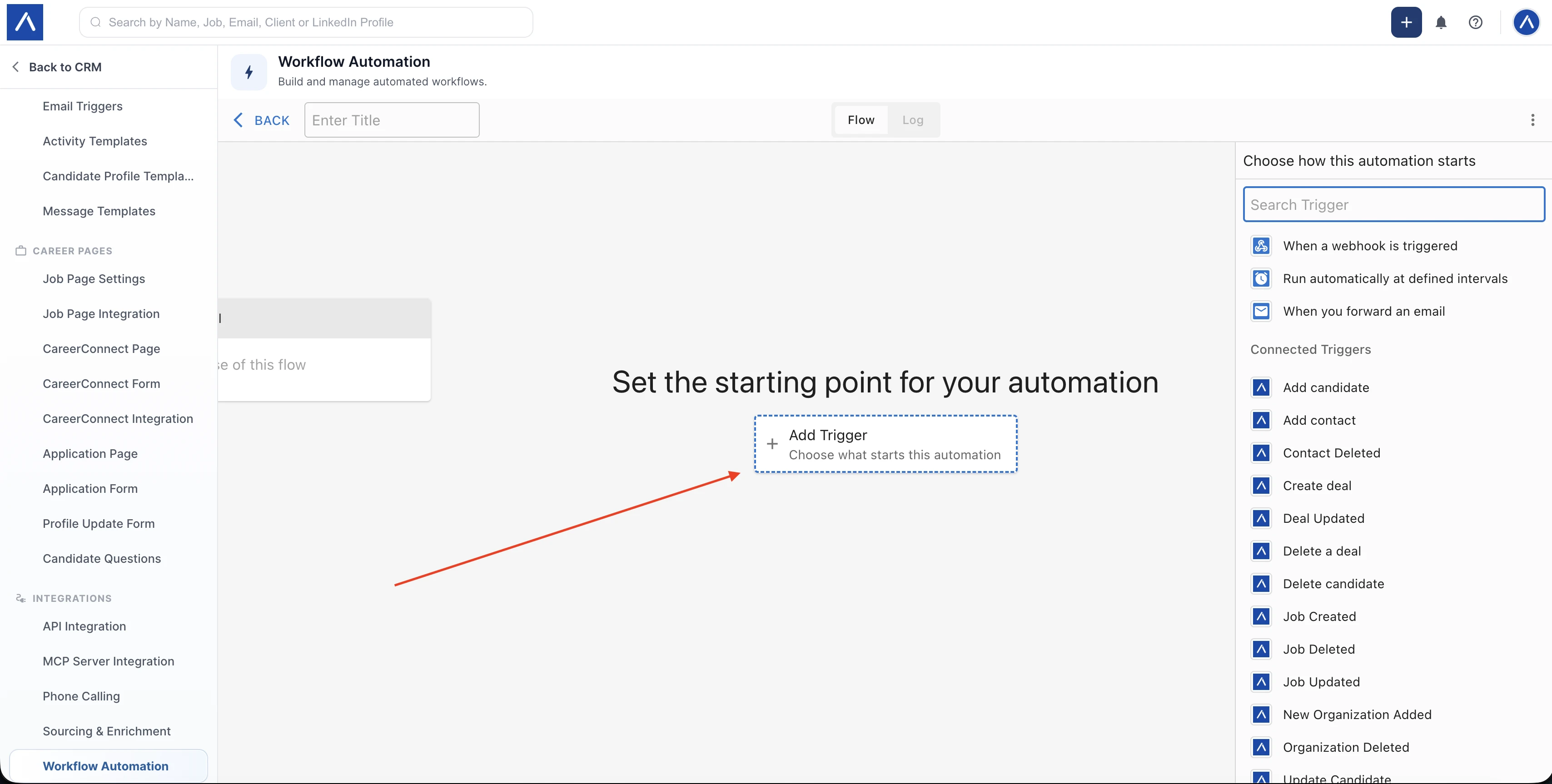Open API Integration
The height and width of the screenshot is (784, 1552).
pyautogui.click(x=84, y=626)
